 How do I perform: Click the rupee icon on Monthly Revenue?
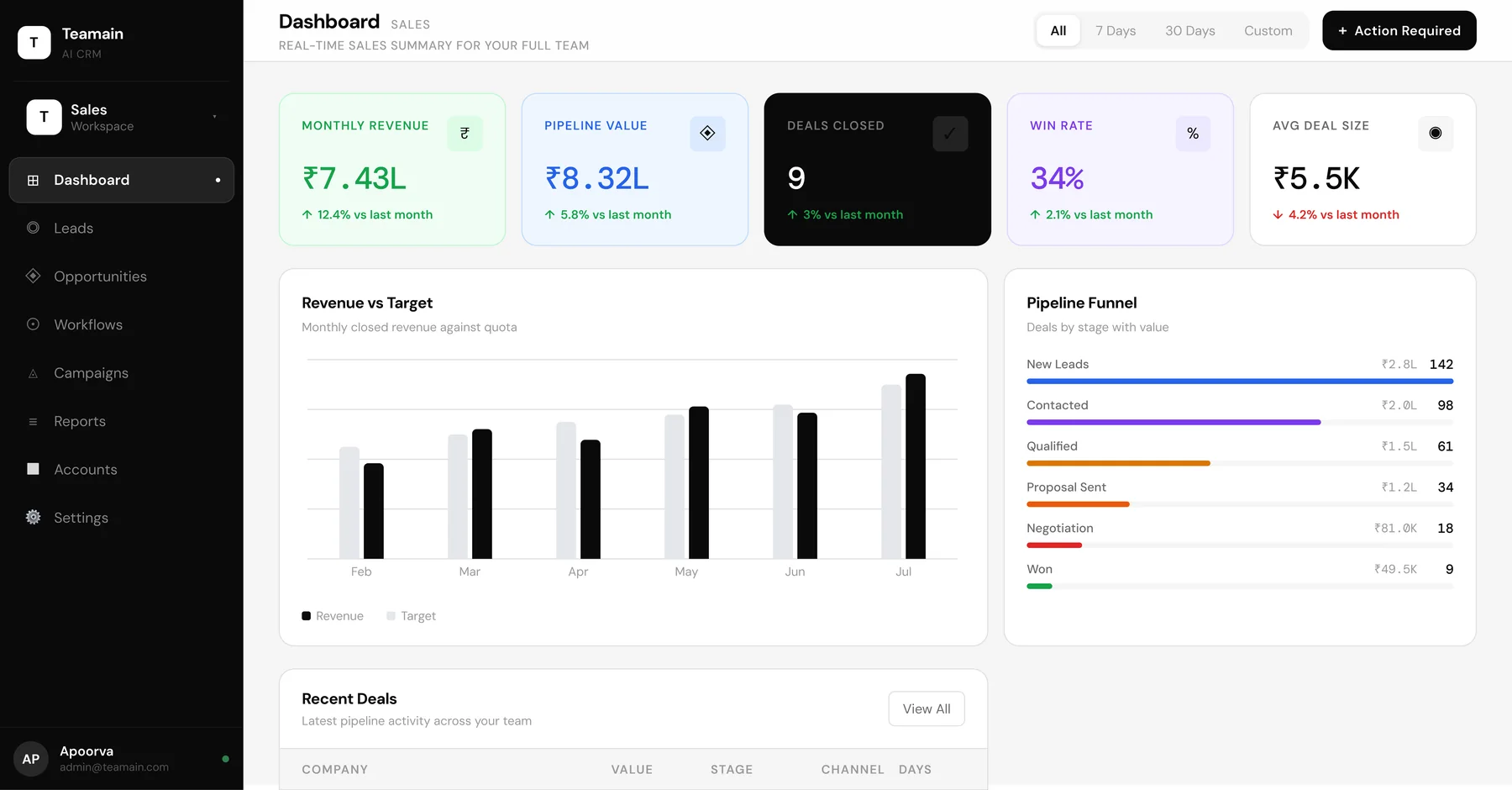coord(465,133)
